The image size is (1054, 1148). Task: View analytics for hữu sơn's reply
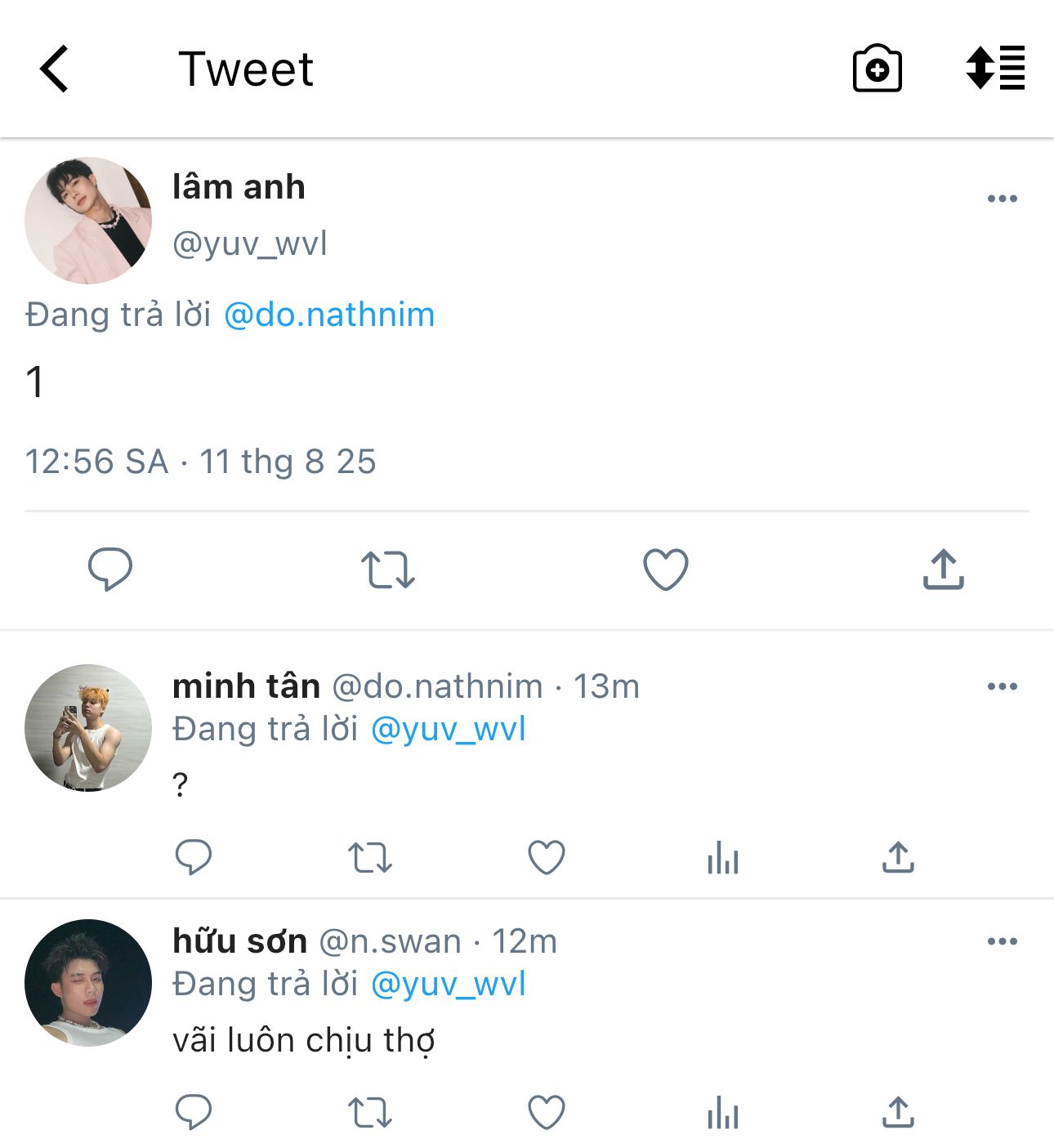[x=723, y=1113]
